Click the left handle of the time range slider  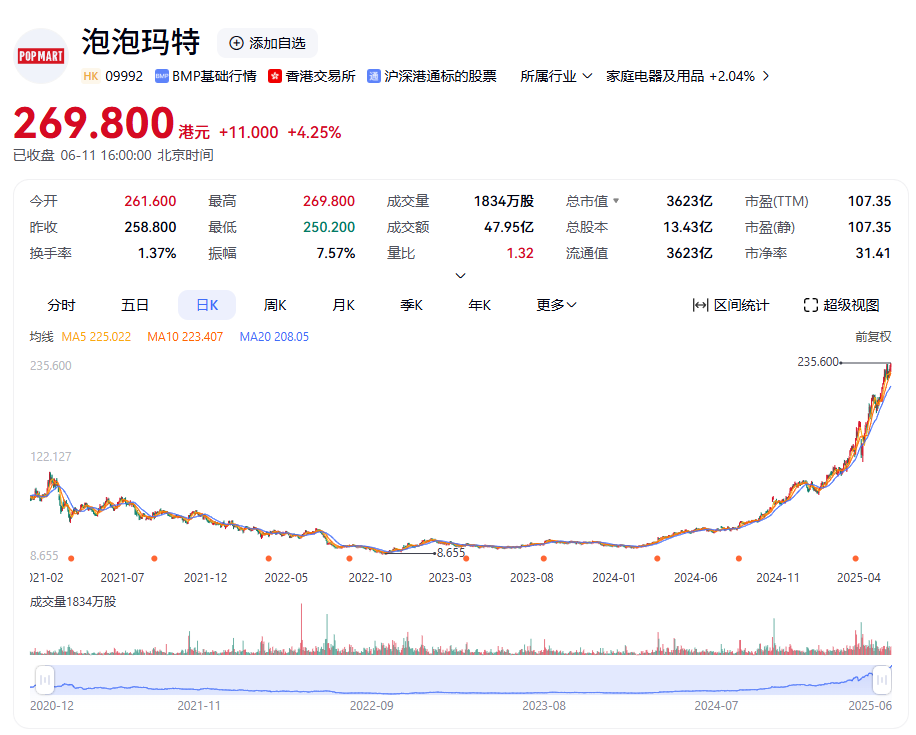(x=44, y=680)
